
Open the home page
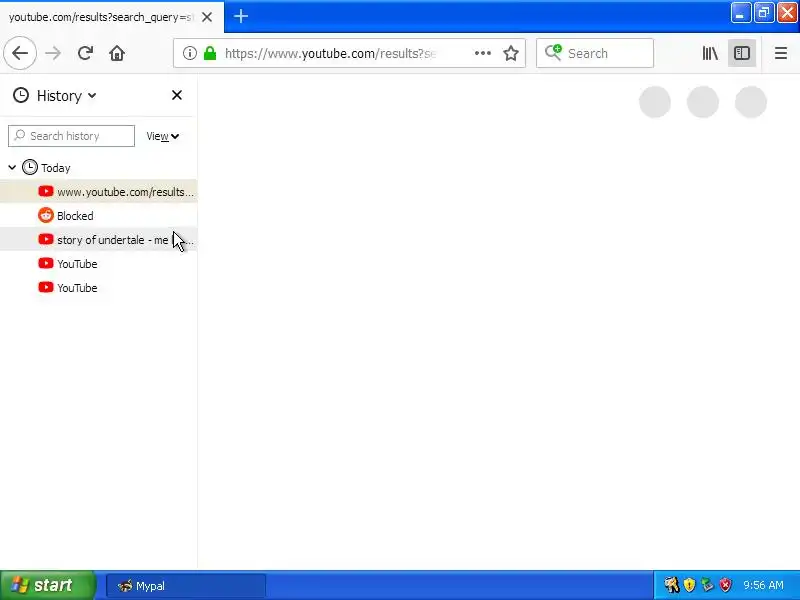(117, 53)
